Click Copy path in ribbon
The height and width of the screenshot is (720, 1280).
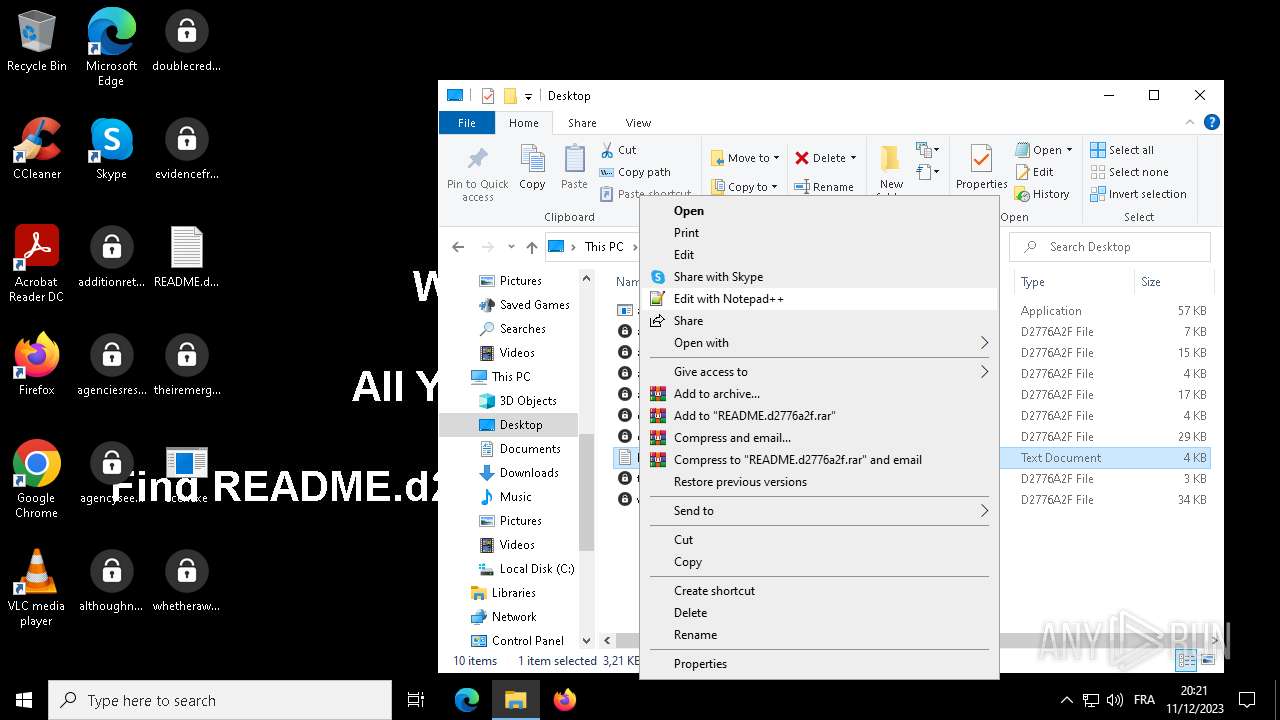pyautogui.click(x=635, y=172)
